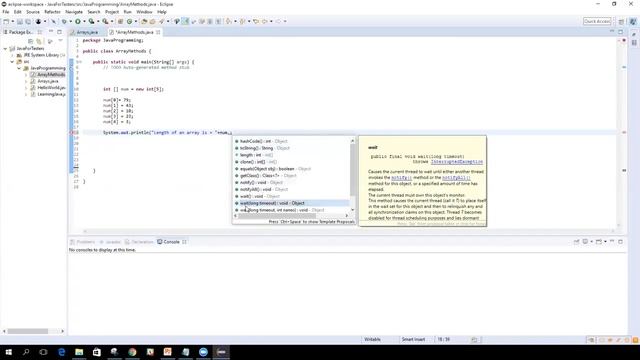Collapse the JavaForTesters project node
The height and width of the screenshot is (360, 640).
click(5, 49)
